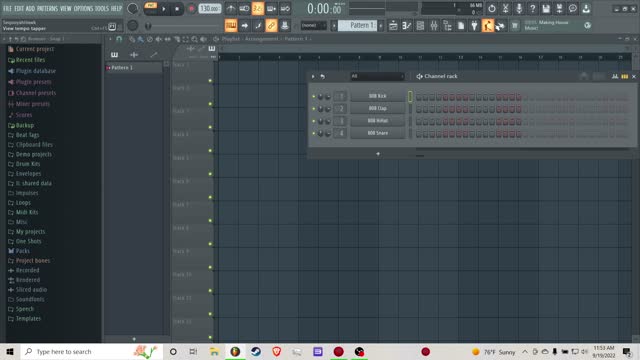This screenshot has height=360, width=640.
Task: Open the Piano roll view icon
Action: 407,25
